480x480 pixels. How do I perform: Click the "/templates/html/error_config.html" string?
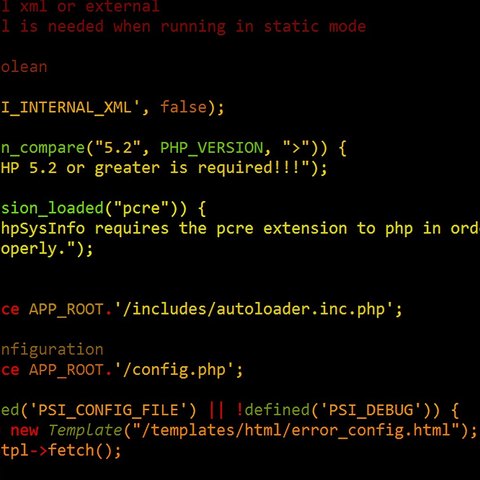[x=296, y=430]
